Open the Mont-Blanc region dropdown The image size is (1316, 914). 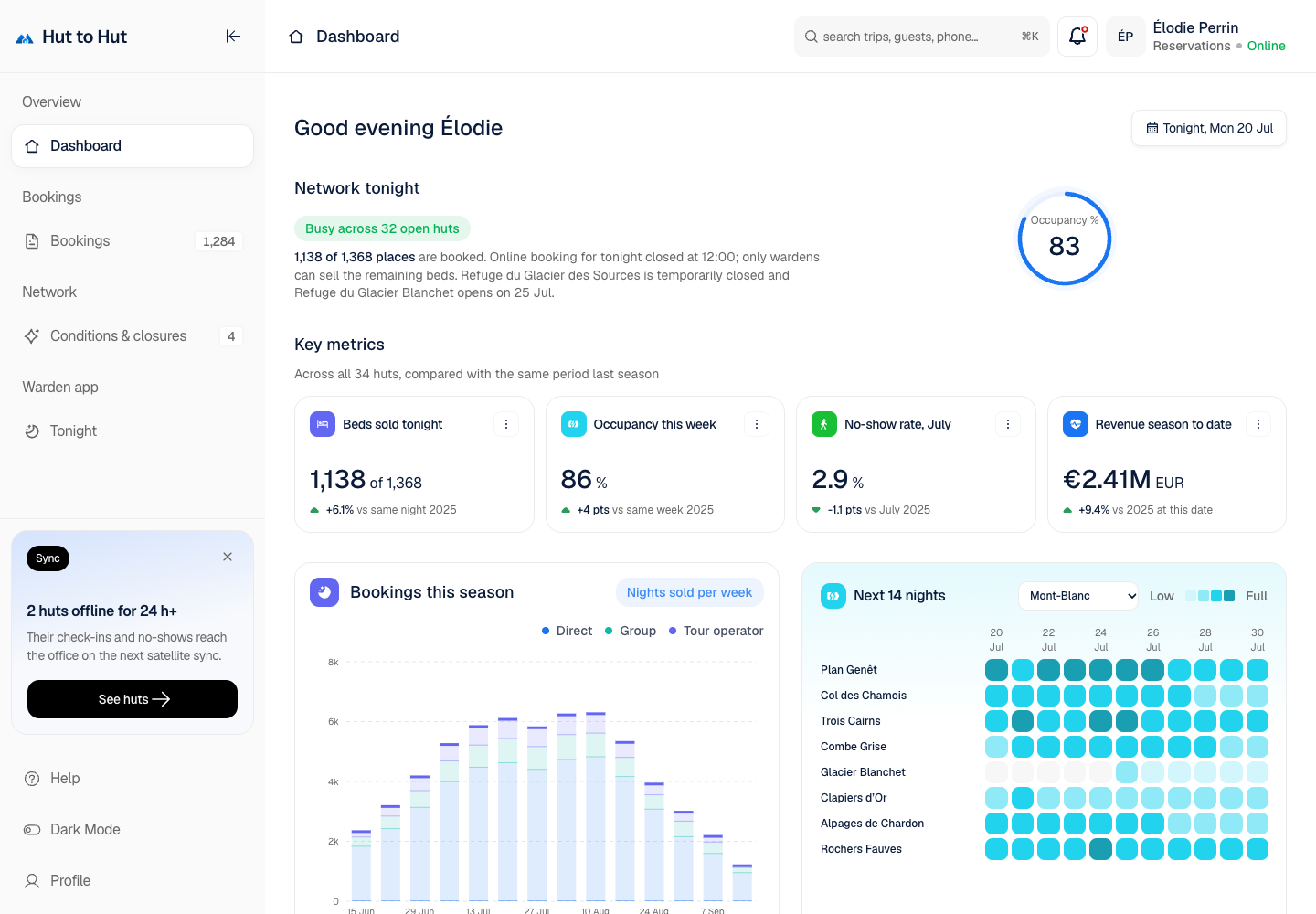1078,596
